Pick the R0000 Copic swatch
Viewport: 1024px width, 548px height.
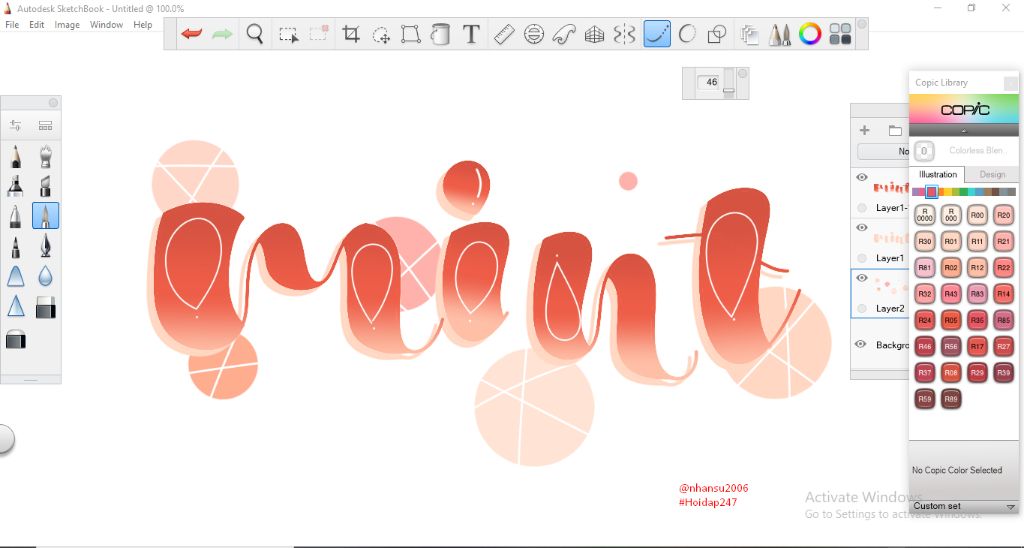tap(925, 215)
